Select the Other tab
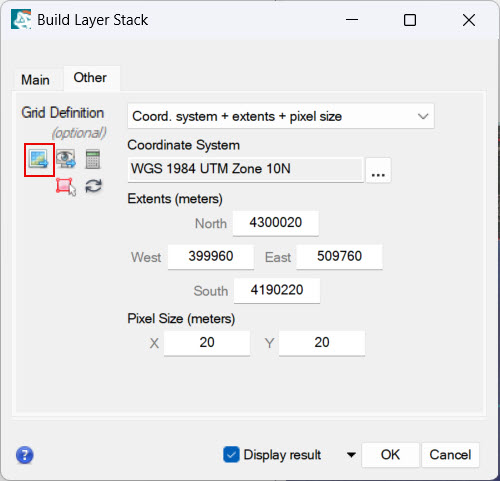 pyautogui.click(x=90, y=78)
